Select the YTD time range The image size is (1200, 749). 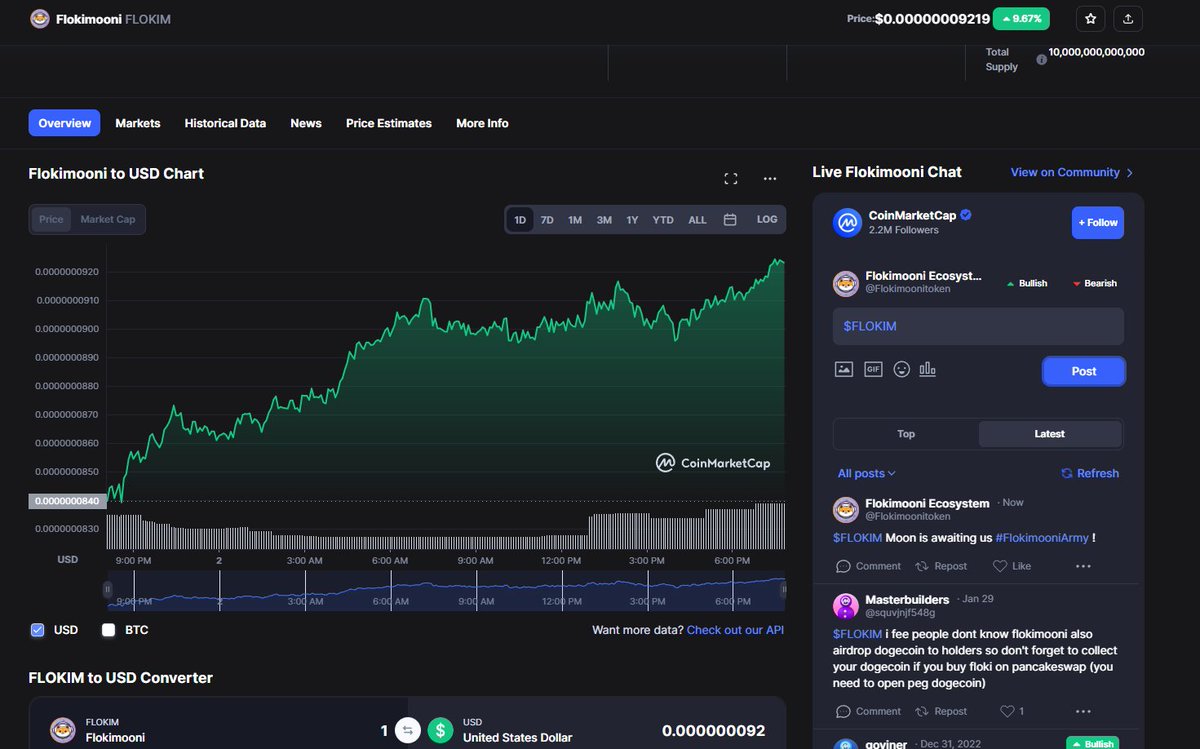point(663,220)
